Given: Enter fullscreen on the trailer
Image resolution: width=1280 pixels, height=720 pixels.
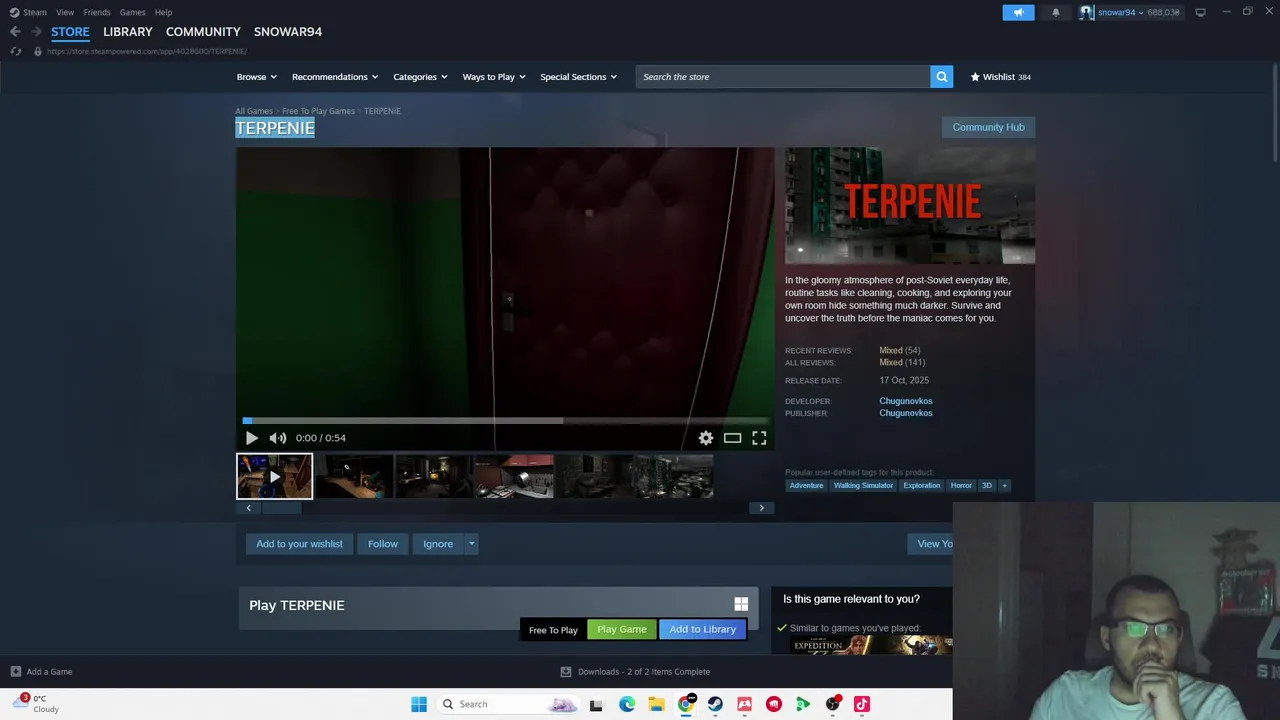Looking at the screenshot, I should coord(759,438).
